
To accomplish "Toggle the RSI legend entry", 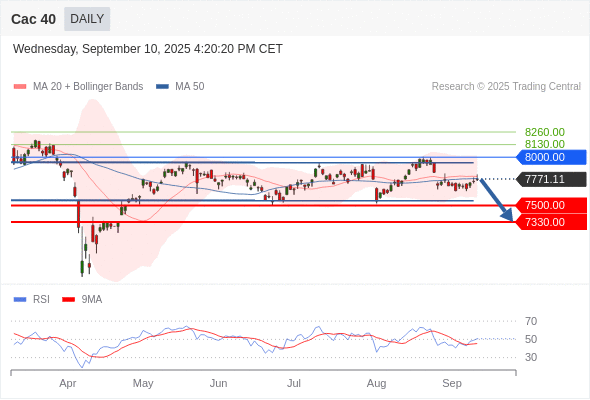I will point(32,300).
